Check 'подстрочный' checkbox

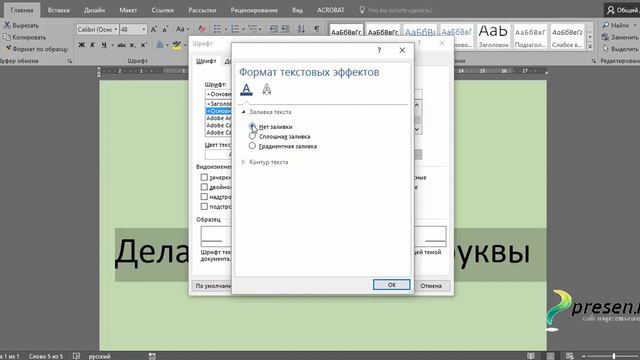tap(204, 207)
